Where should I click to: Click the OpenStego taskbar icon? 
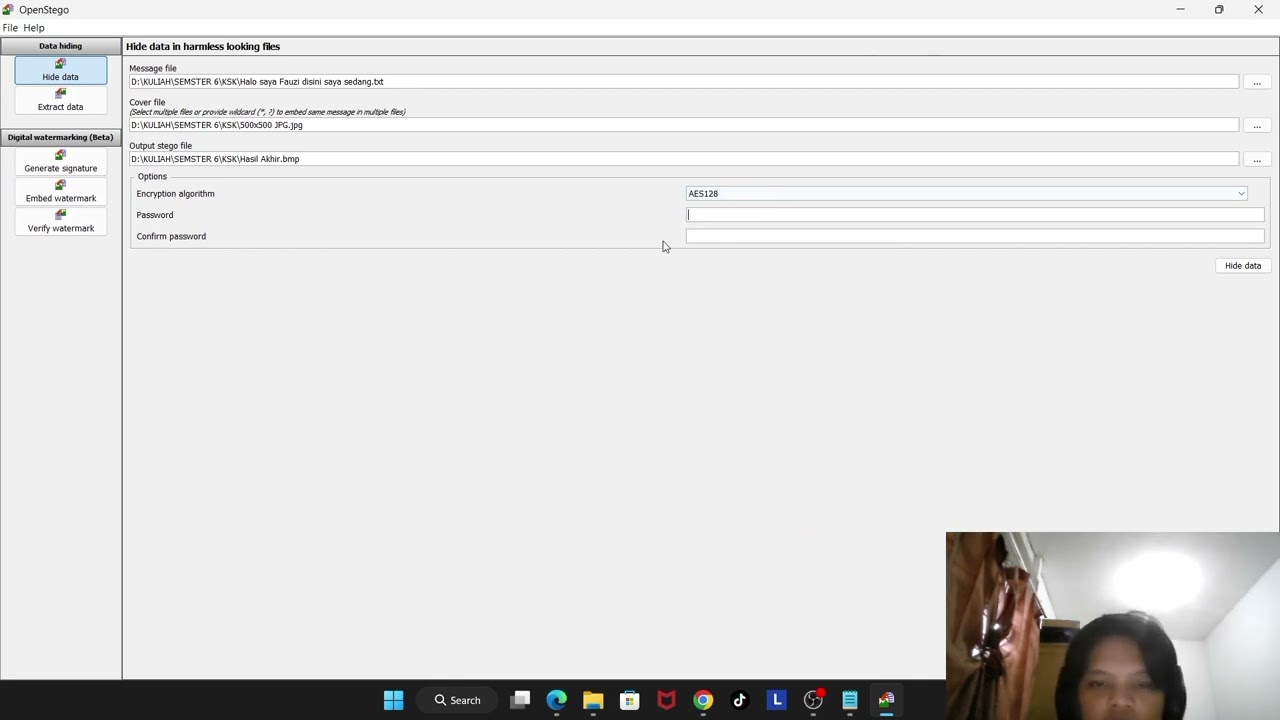click(886, 700)
